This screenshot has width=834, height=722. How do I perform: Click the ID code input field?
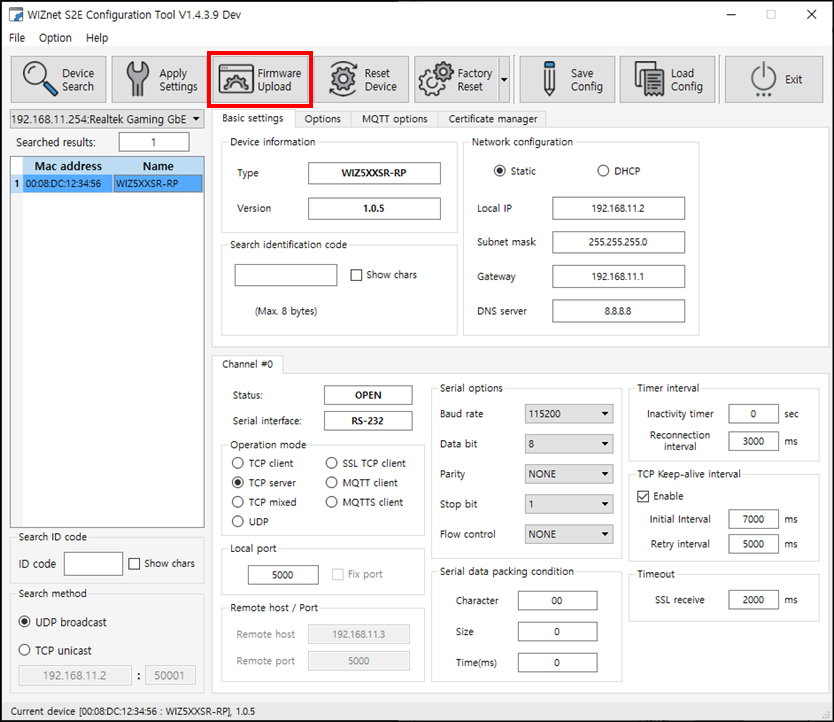pos(93,563)
